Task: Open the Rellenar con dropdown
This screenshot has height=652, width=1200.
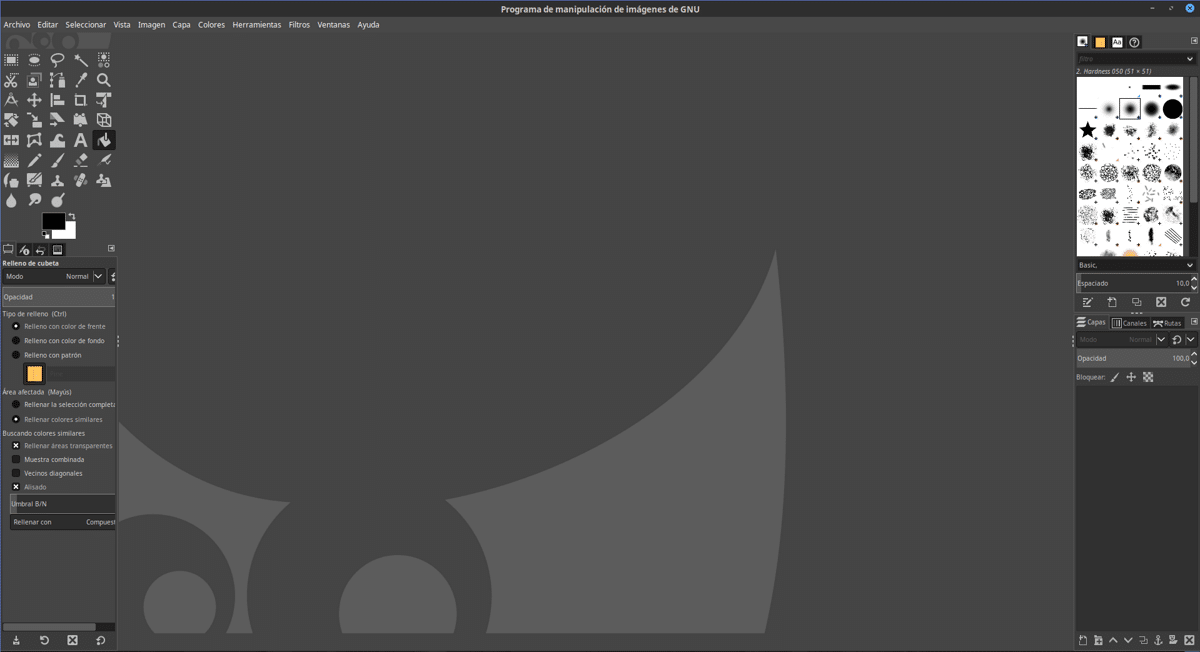Action: coord(63,522)
